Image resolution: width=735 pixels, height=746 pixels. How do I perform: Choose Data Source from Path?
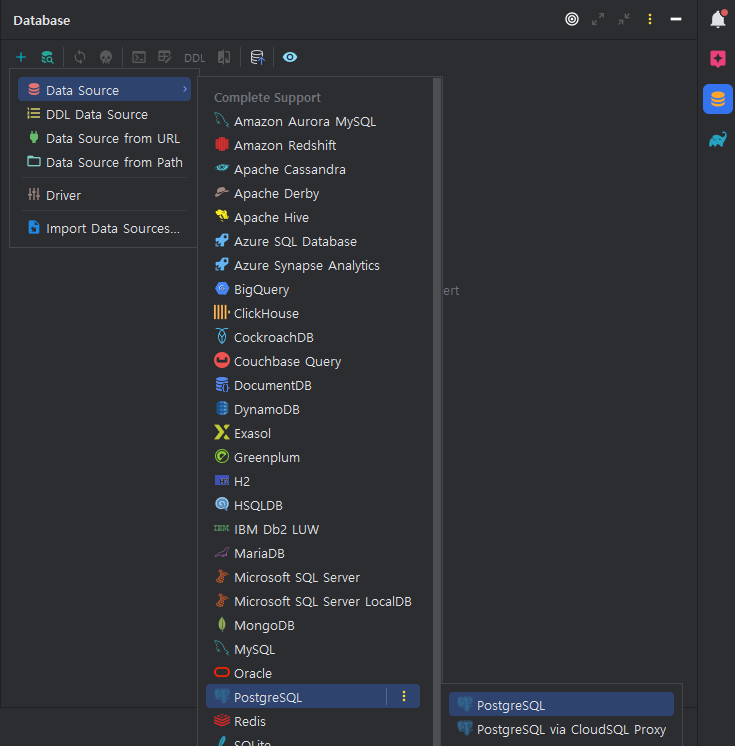click(105, 162)
